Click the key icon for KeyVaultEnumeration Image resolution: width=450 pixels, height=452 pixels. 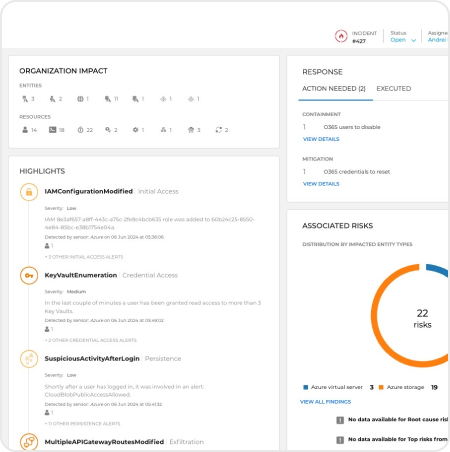[x=29, y=276]
